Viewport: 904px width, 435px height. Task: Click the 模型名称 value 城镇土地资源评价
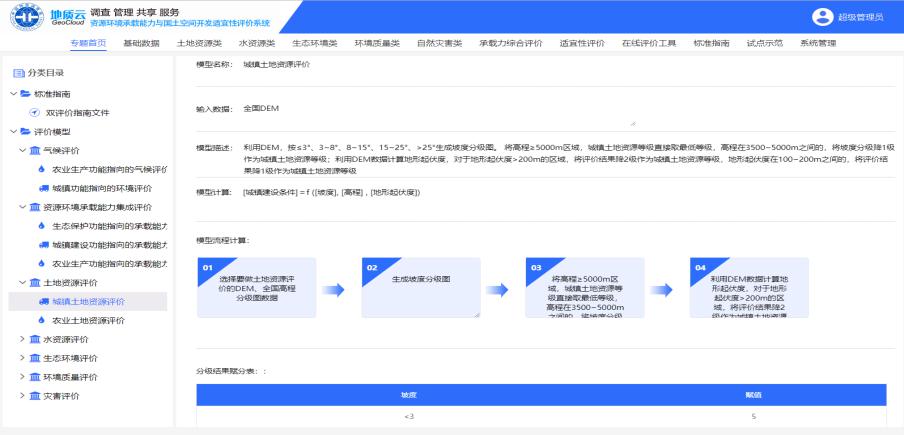[277, 65]
